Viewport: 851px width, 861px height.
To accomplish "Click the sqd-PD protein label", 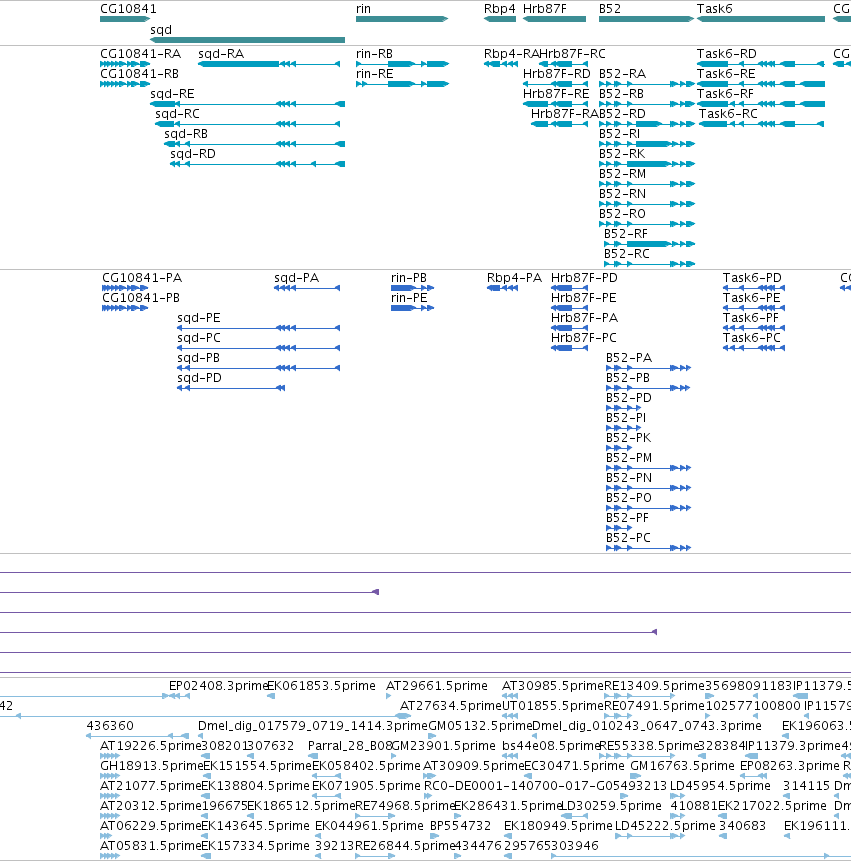I will (x=199, y=377).
